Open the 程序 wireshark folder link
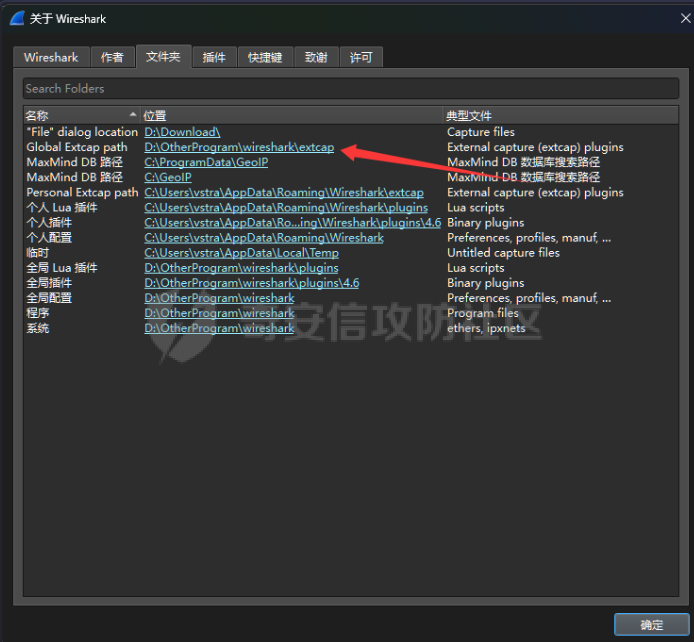 pyautogui.click(x=219, y=313)
